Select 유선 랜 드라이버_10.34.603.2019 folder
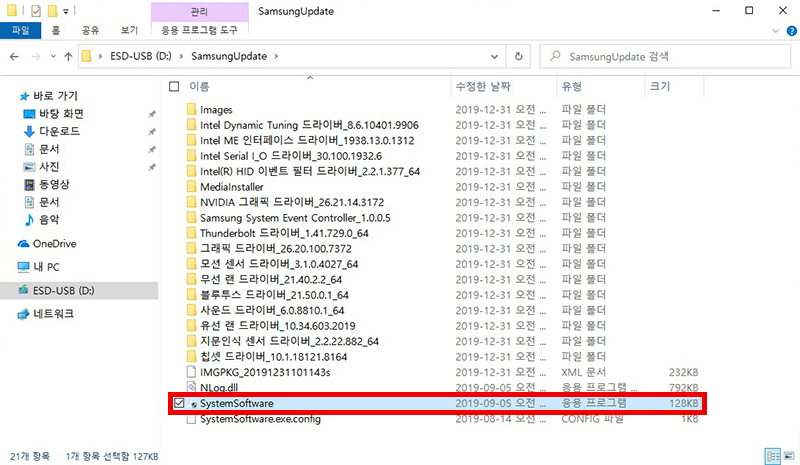800x465 pixels. (x=278, y=326)
